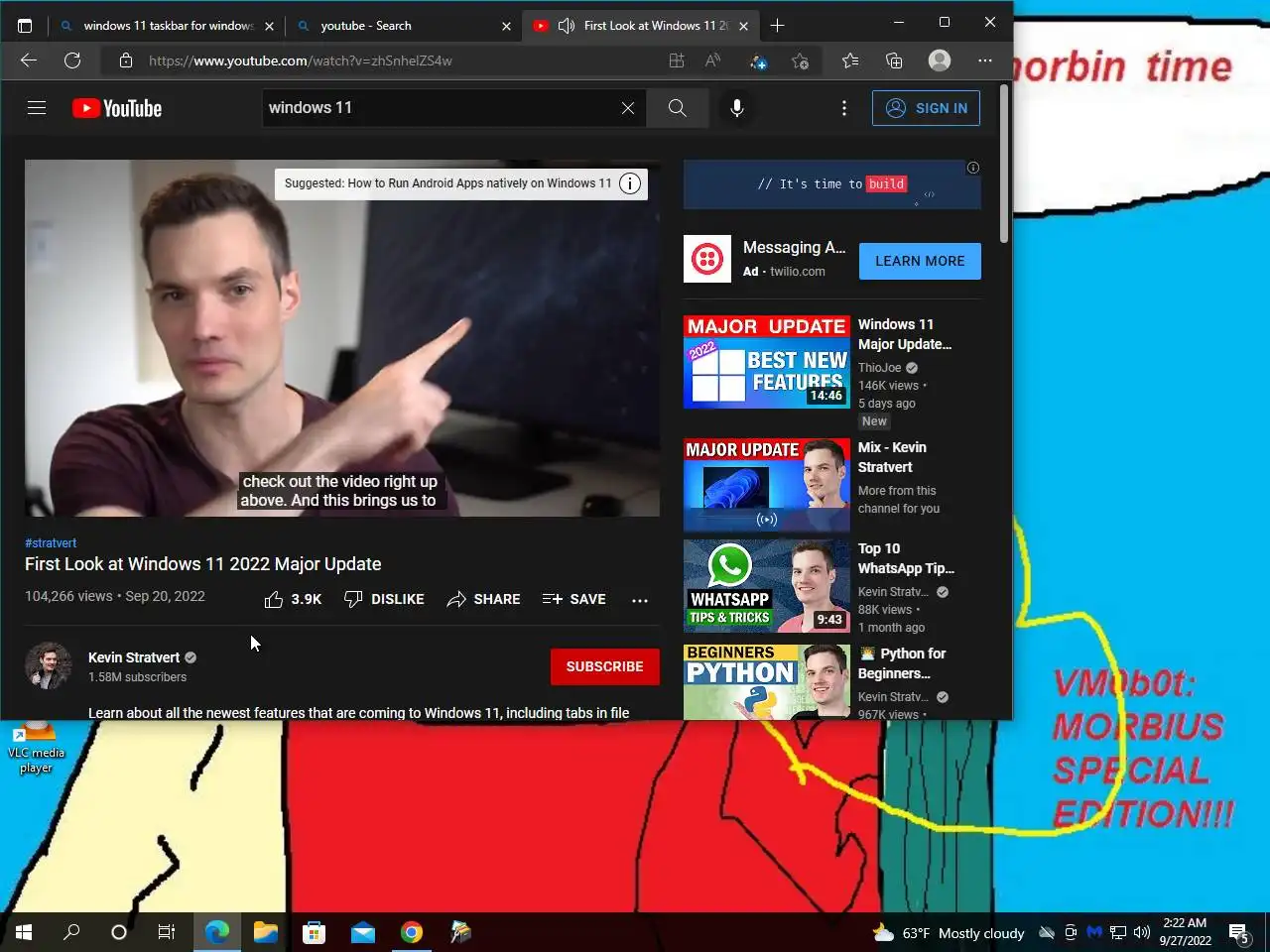The image size is (1270, 952).
Task: Open Edge Collections icon
Action: pos(894,60)
